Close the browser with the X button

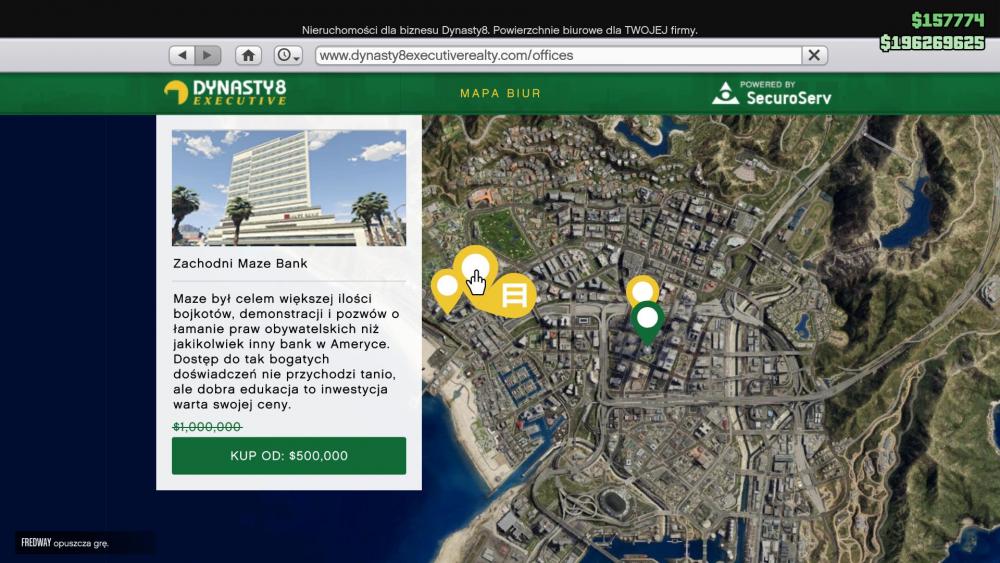tap(814, 55)
